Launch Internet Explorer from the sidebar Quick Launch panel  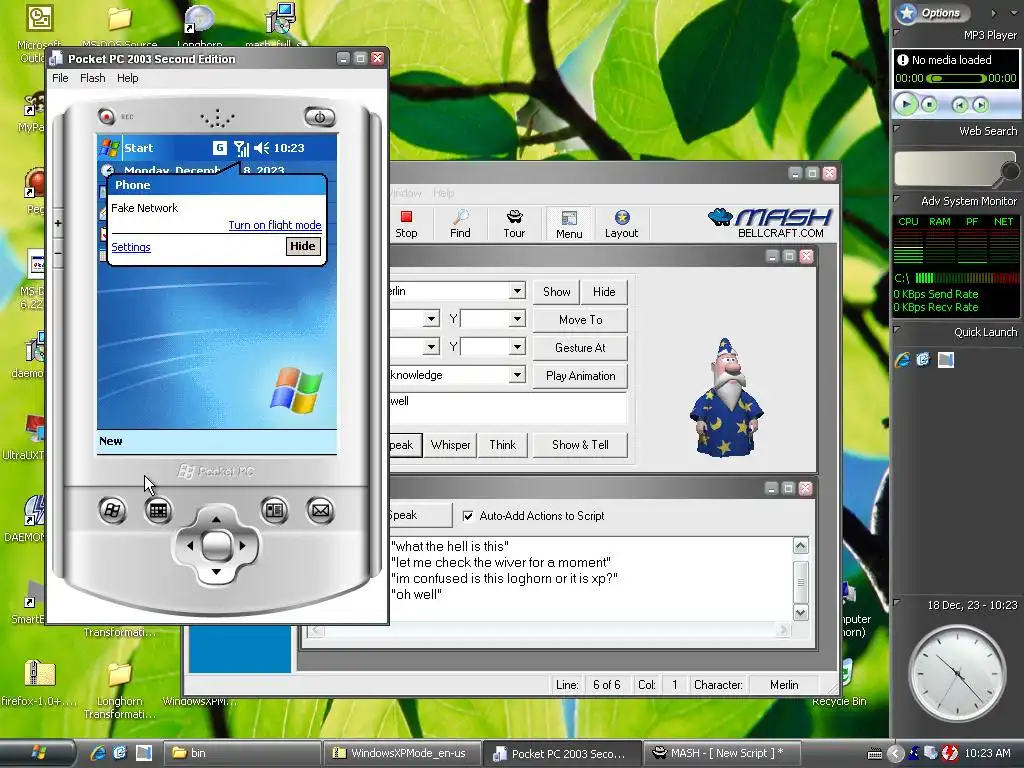(903, 359)
